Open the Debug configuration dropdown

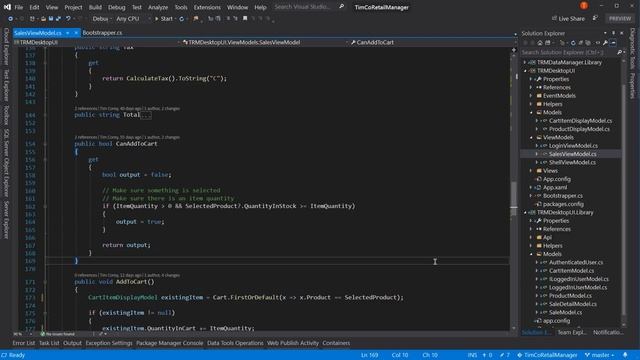click(x=101, y=19)
